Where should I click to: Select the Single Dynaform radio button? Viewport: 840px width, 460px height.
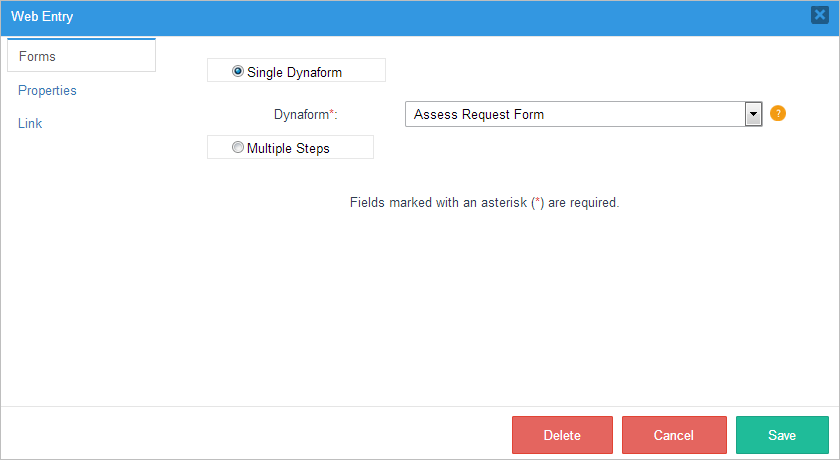pyautogui.click(x=238, y=71)
